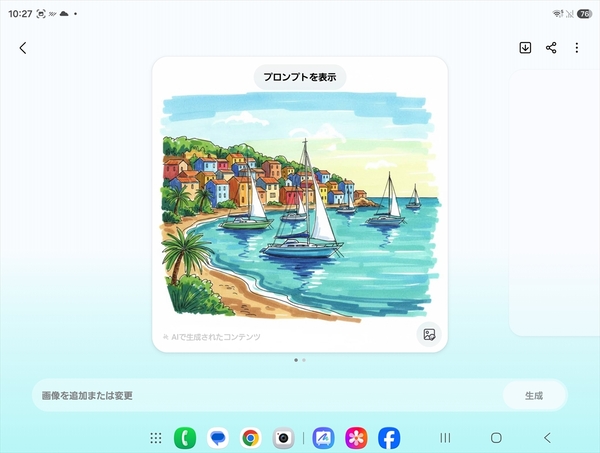This screenshot has height=453, width=600.
Task: Open Chrome from the taskbar
Action: tap(251, 438)
